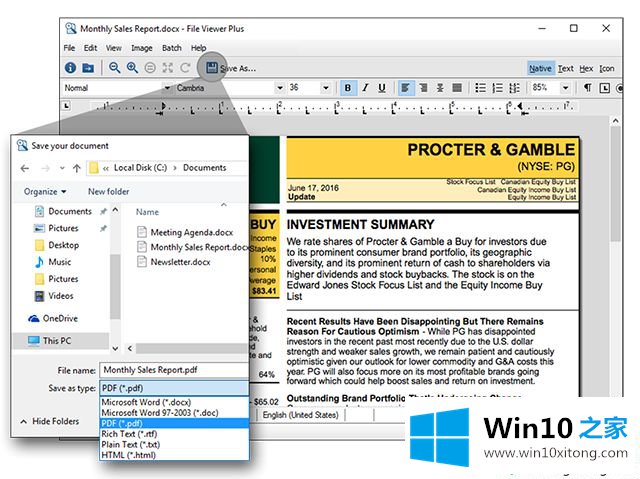Open the Organize dropdown
The width and height of the screenshot is (640, 479).
pos(45,191)
